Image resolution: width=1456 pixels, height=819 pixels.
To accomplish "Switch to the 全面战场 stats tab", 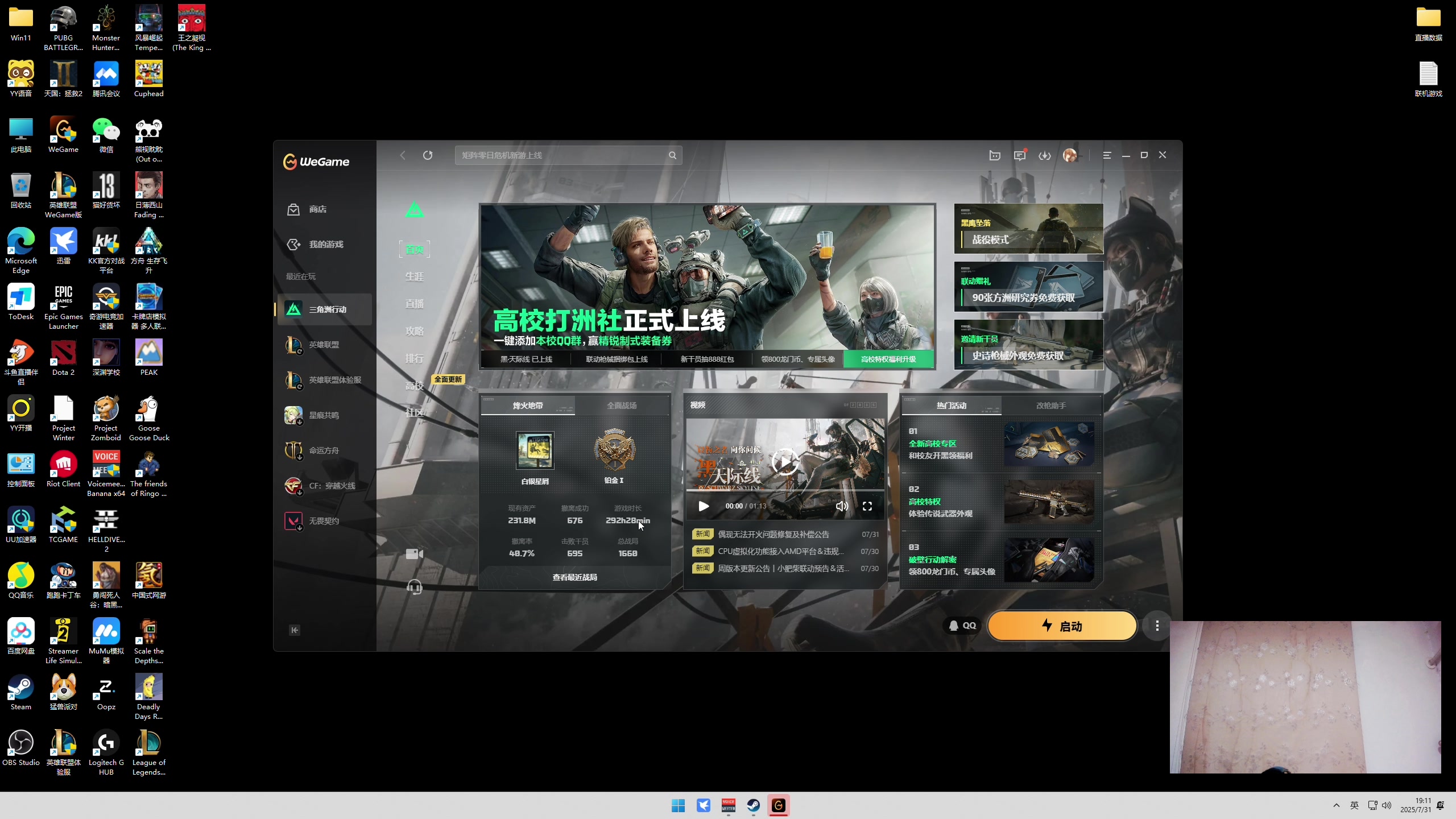I will pyautogui.click(x=622, y=406).
